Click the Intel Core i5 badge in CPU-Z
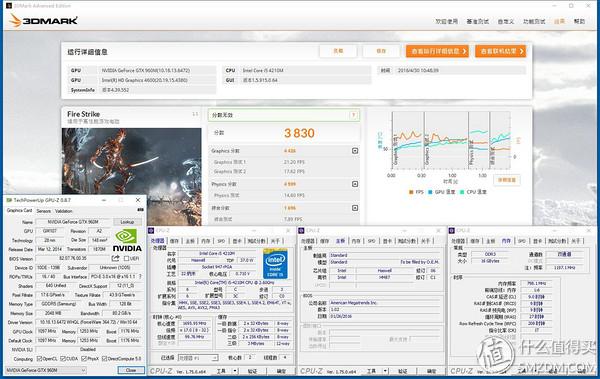 [x=275, y=264]
